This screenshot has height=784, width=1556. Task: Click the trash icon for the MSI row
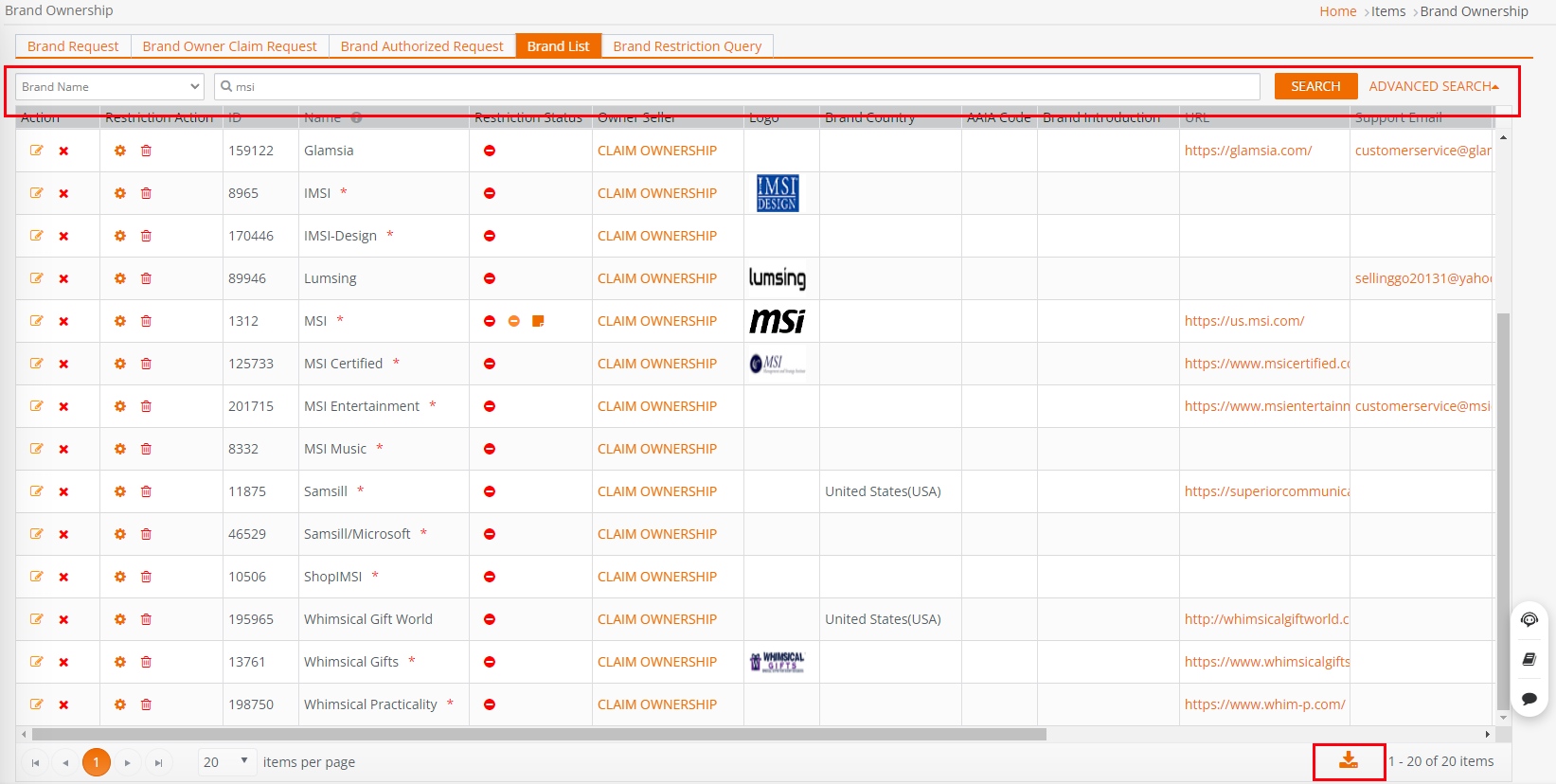(146, 321)
